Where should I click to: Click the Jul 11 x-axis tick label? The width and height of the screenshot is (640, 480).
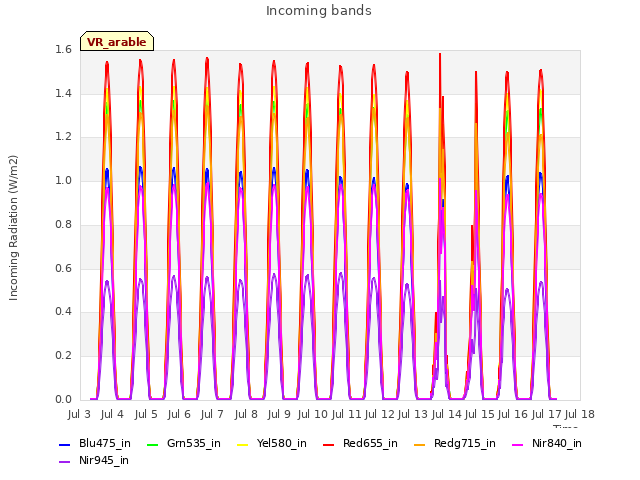[x=347, y=414]
